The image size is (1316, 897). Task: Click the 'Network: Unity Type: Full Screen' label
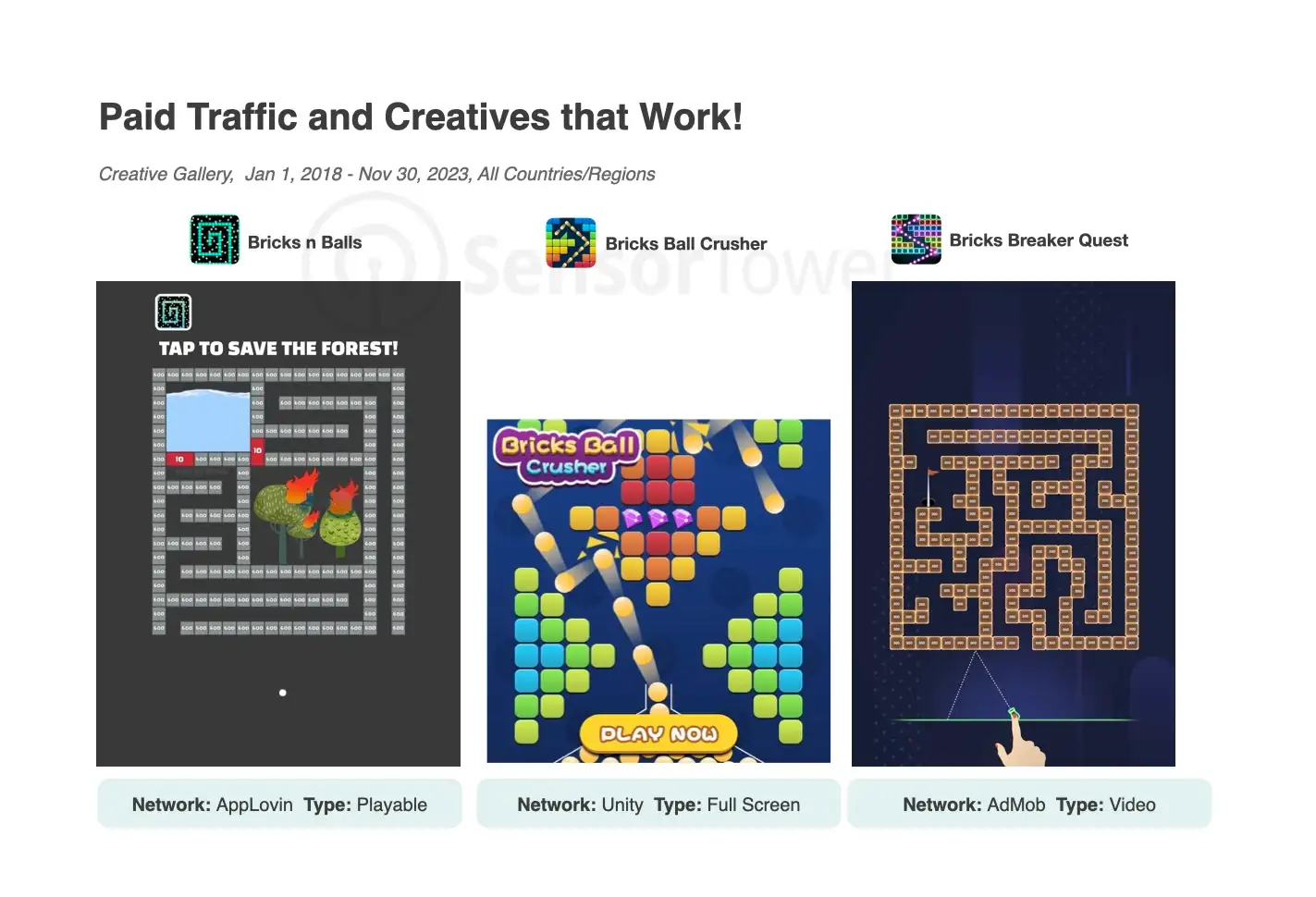(658, 805)
